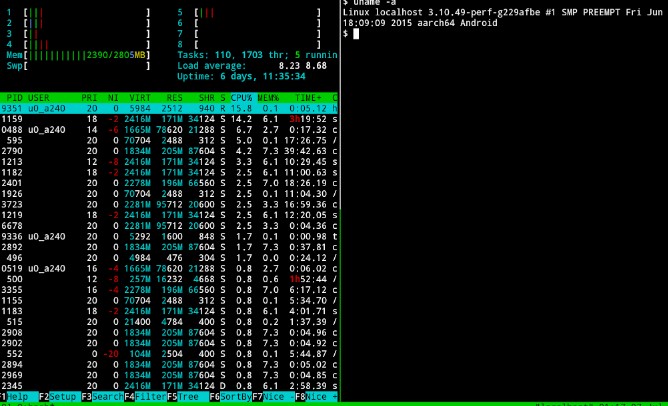Viewport: 668px width, 406px height.
Task: Open F2 Setup in function bar
Action: 62,398
